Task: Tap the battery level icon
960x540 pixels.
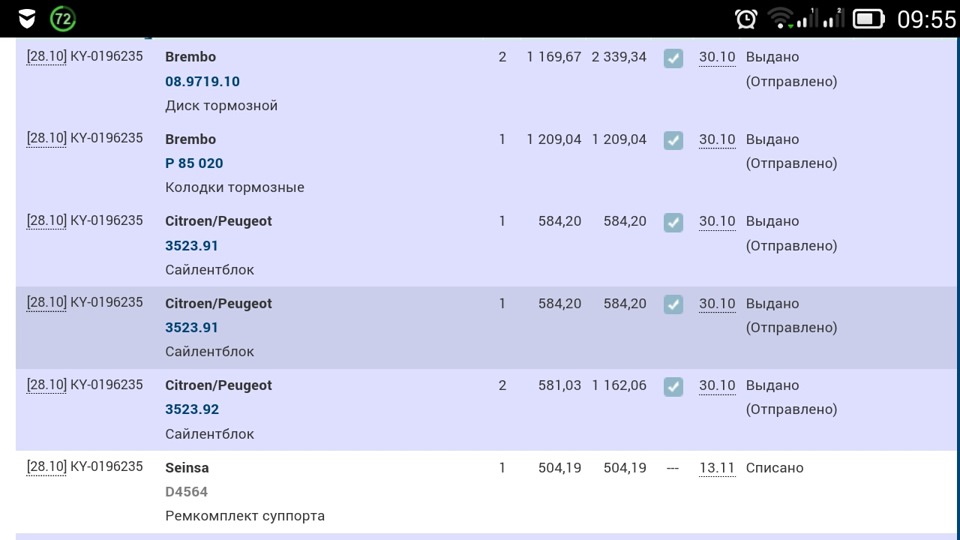Action: tap(868, 18)
